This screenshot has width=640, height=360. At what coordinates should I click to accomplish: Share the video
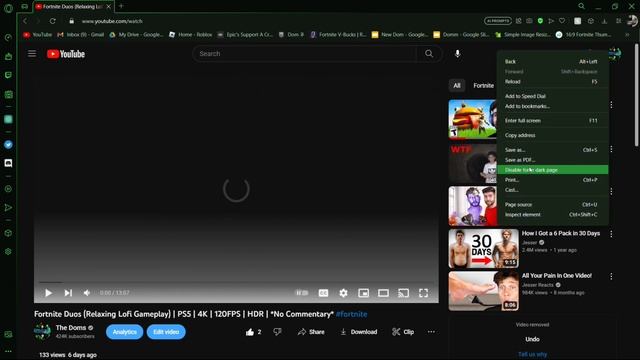[311, 332]
